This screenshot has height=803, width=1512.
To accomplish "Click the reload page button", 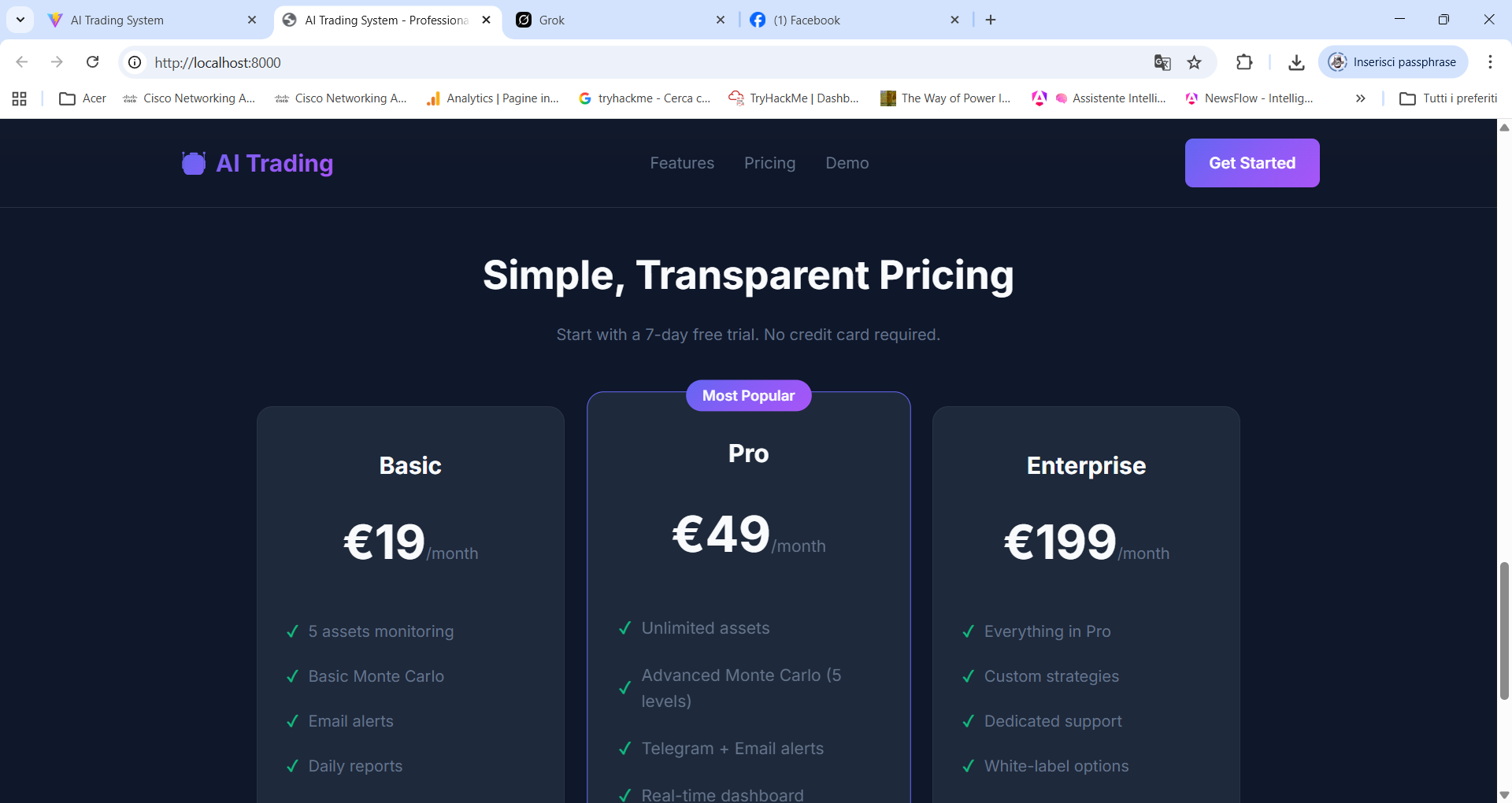I will (93, 62).
